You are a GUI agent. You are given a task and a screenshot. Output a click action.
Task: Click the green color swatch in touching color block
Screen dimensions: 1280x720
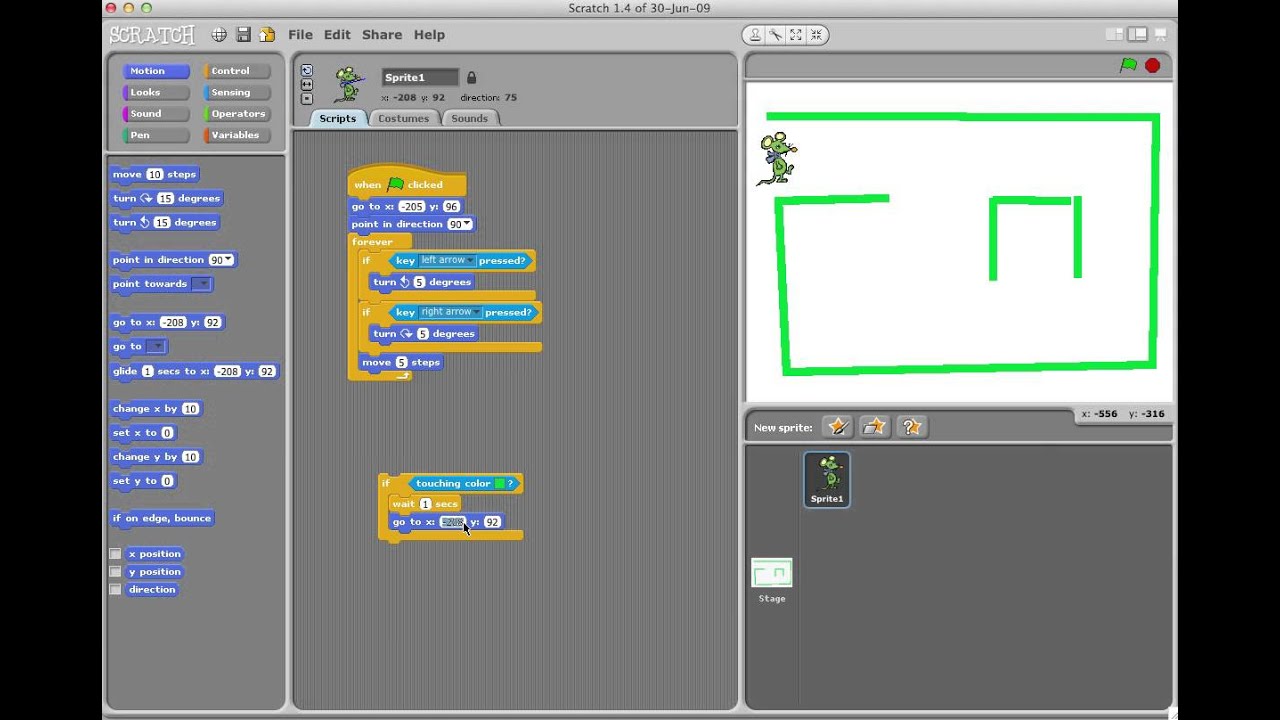coord(499,484)
